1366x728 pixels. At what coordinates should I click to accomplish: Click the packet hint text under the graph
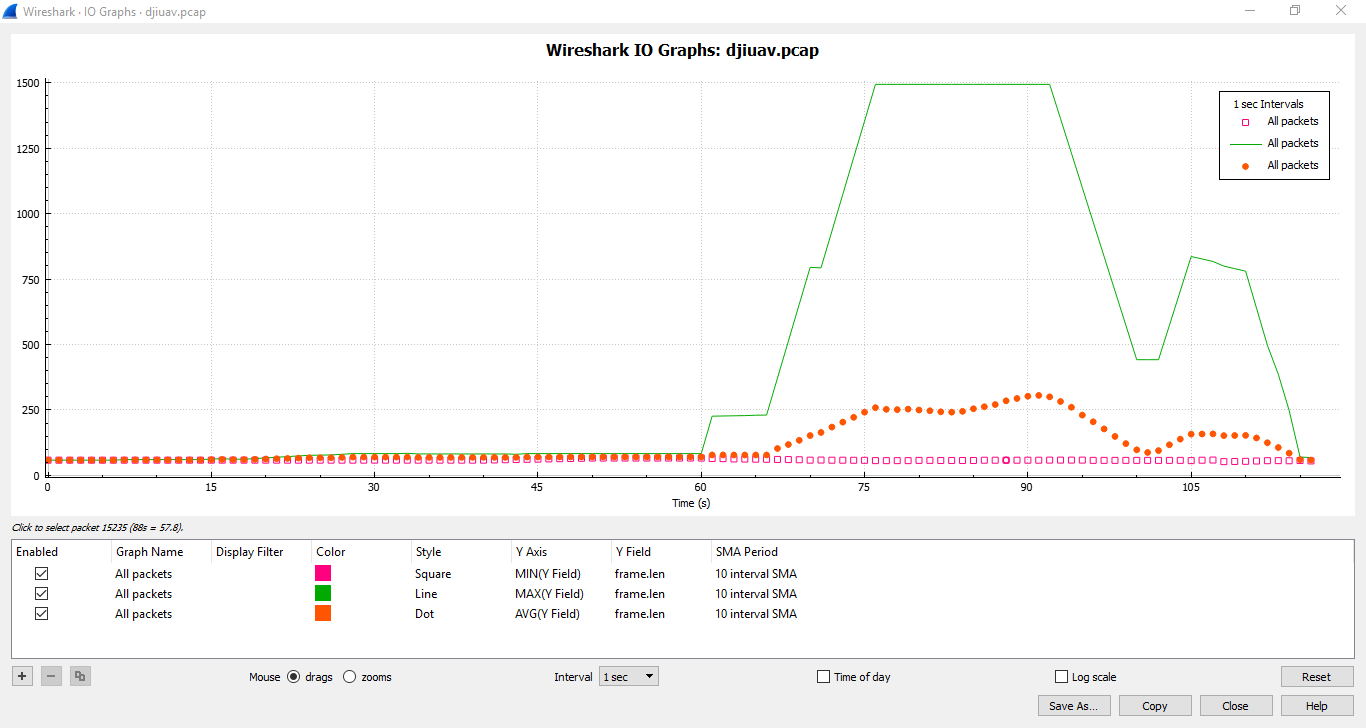pos(97,527)
